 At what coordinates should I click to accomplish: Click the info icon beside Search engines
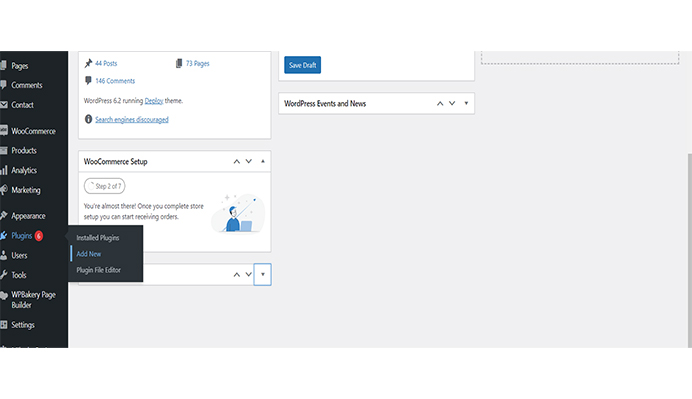[x=88, y=119]
